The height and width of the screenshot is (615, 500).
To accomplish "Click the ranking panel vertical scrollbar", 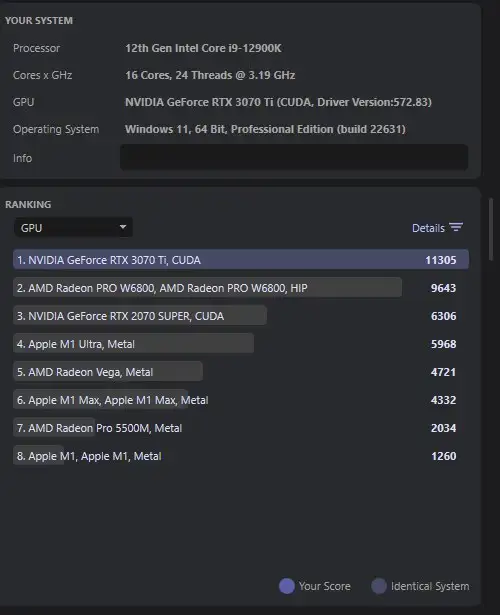I will pyautogui.click(x=491, y=229).
